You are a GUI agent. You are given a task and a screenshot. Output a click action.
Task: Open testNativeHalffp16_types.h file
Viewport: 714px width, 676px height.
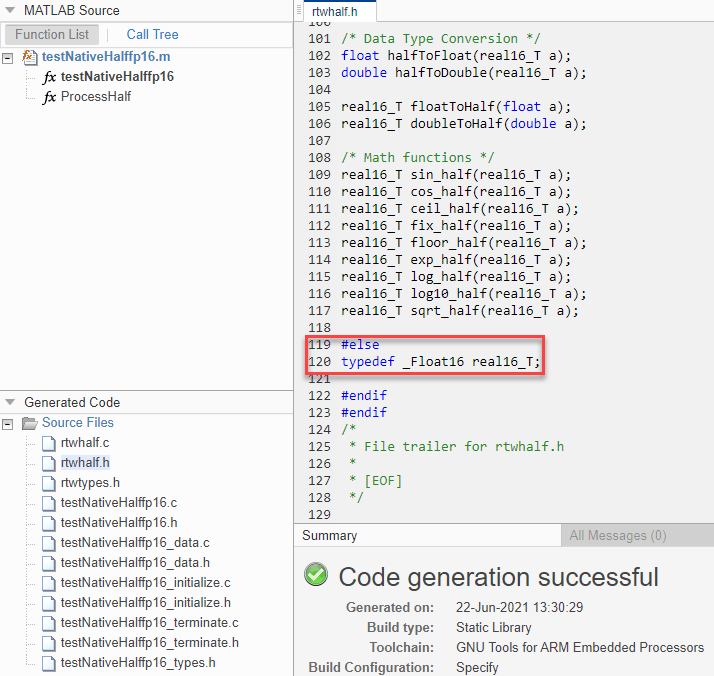coord(138,663)
